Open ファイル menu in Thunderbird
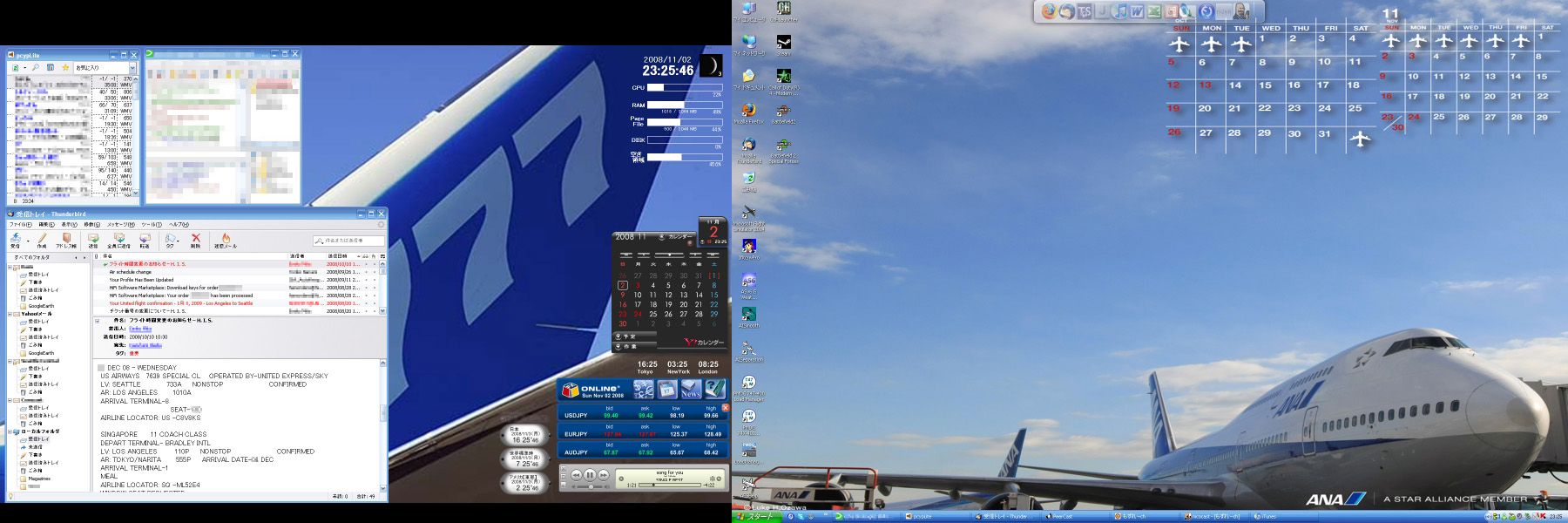Viewport: 1568px width, 523px height. click(21, 225)
